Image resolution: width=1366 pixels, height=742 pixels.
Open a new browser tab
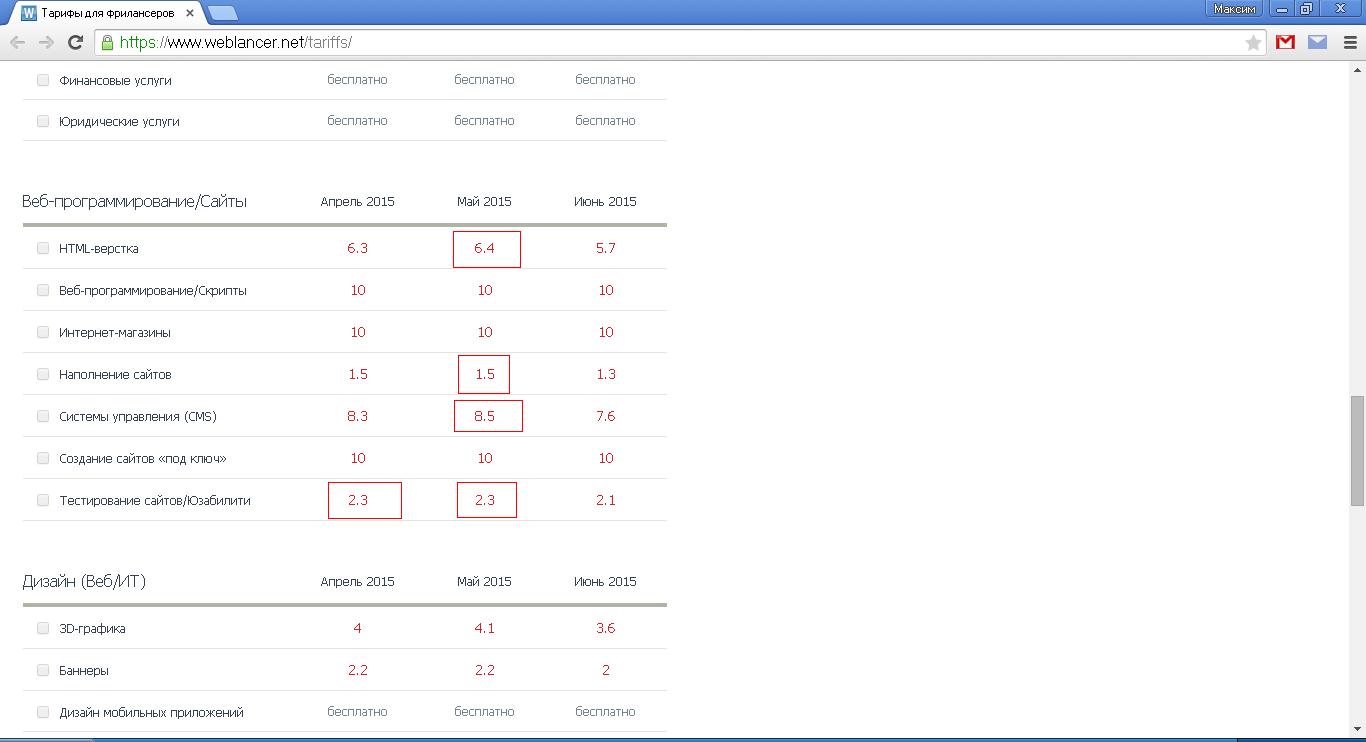pyautogui.click(x=223, y=13)
